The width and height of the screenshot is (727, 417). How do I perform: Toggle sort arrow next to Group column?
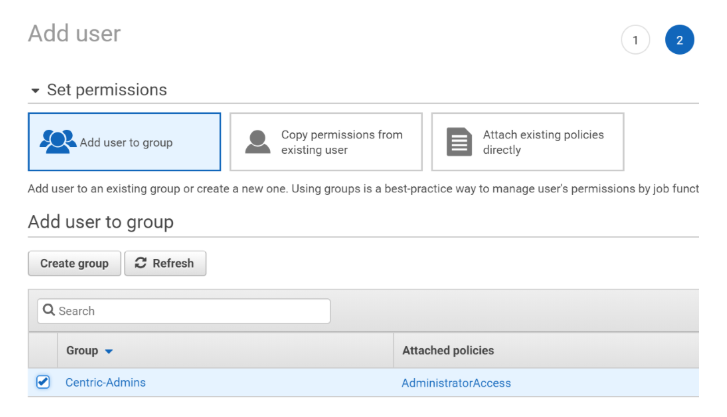(x=109, y=351)
